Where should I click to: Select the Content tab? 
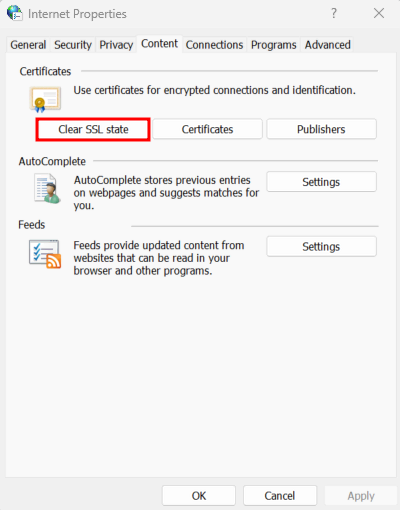[x=159, y=44]
